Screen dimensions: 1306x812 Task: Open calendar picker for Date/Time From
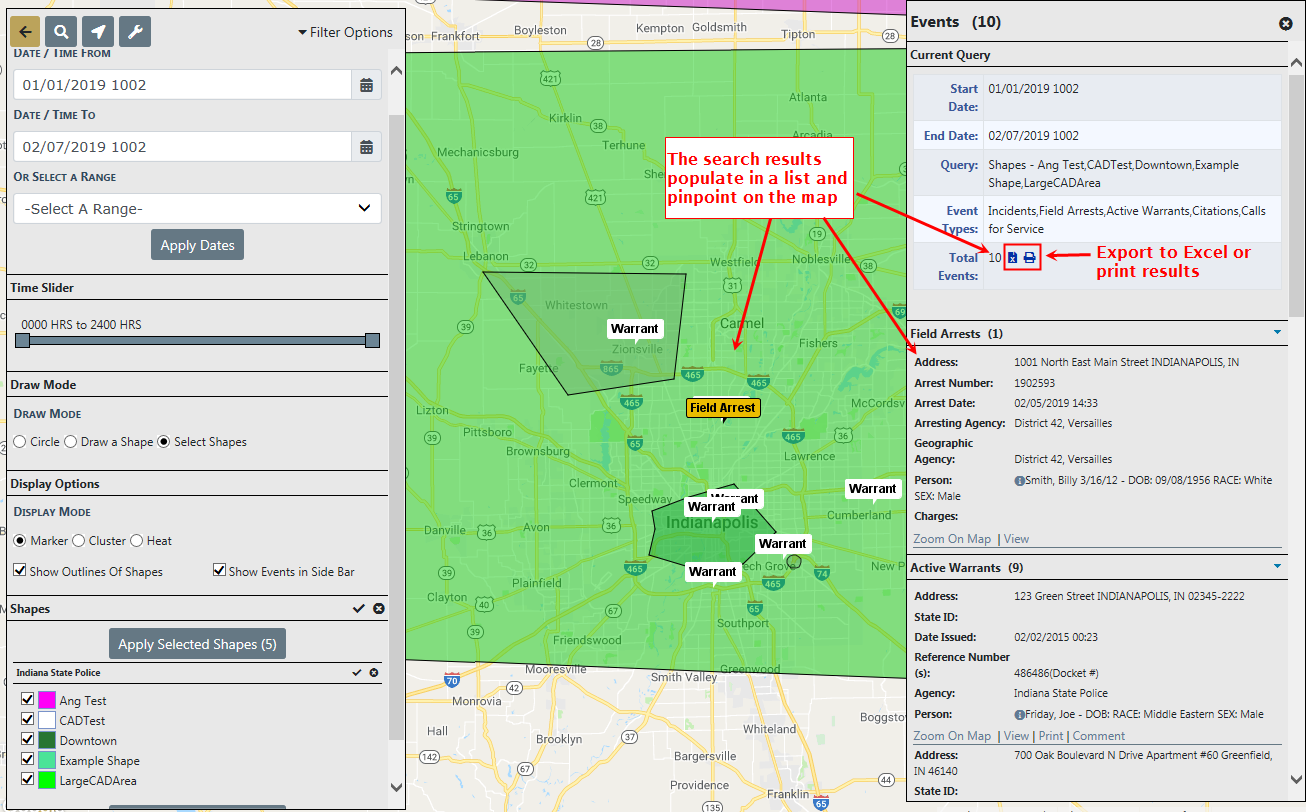[x=367, y=85]
